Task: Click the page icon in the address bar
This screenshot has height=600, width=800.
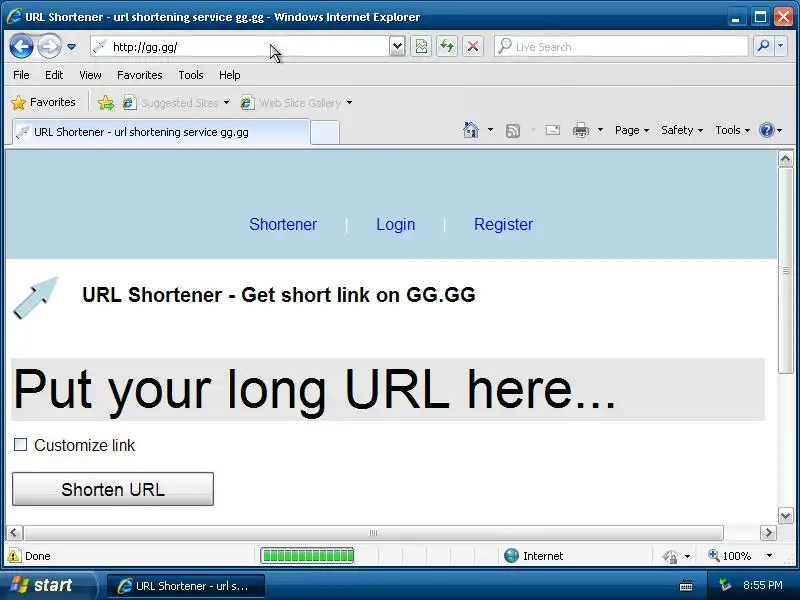Action: click(x=101, y=47)
